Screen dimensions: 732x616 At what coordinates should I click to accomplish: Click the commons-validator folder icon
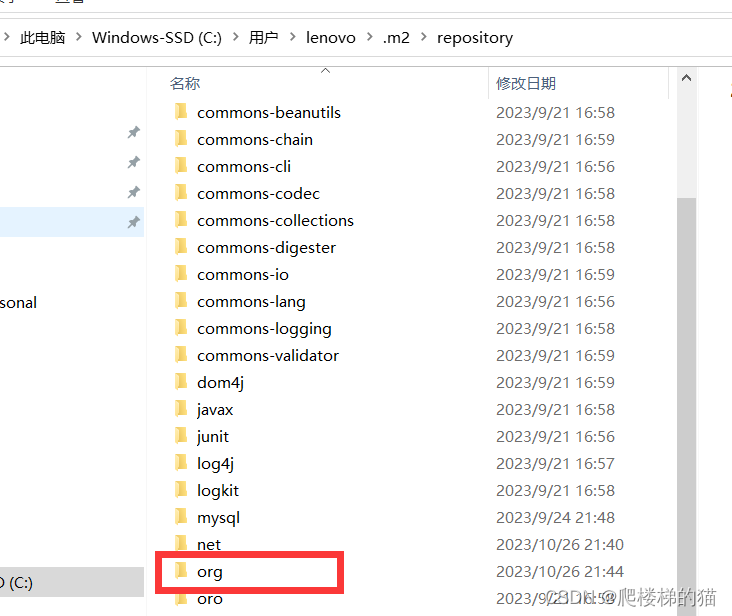tap(181, 356)
